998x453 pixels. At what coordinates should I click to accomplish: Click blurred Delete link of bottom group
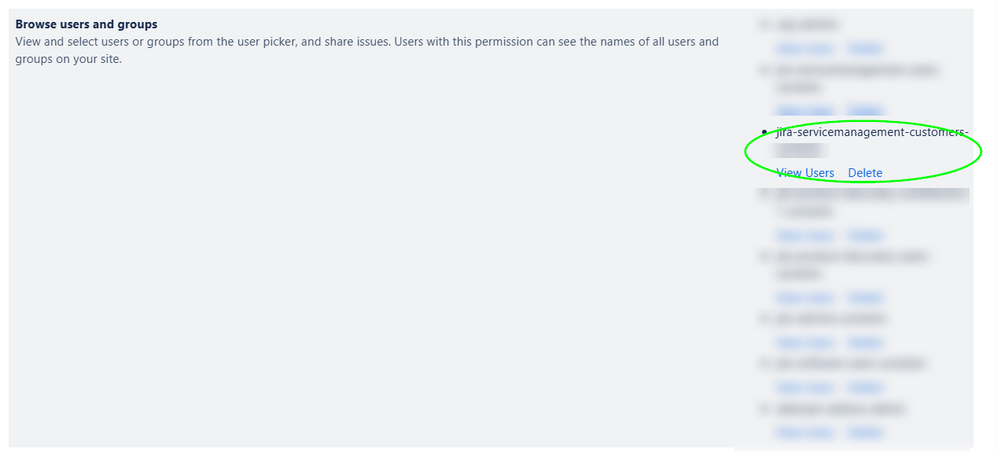point(865,433)
